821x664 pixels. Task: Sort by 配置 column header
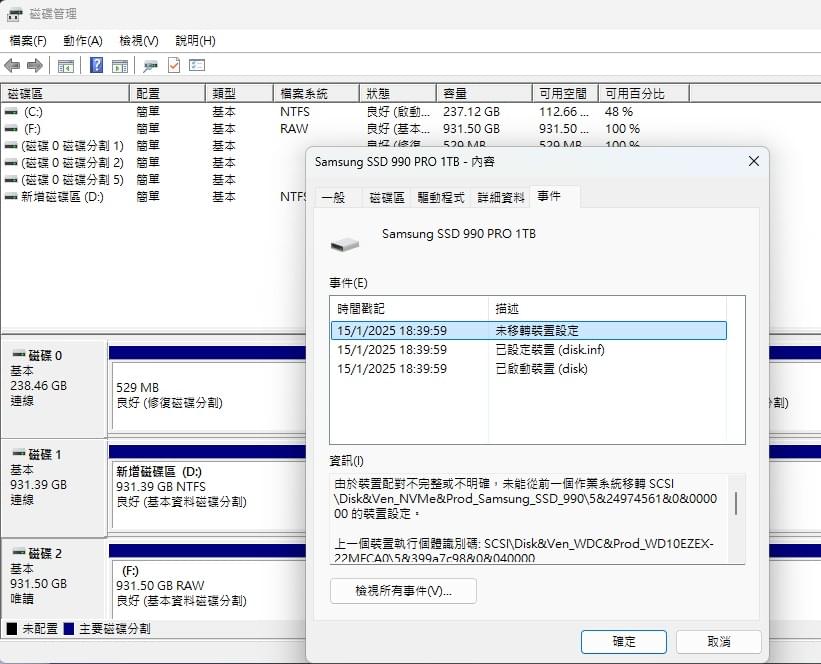pyautogui.click(x=167, y=93)
